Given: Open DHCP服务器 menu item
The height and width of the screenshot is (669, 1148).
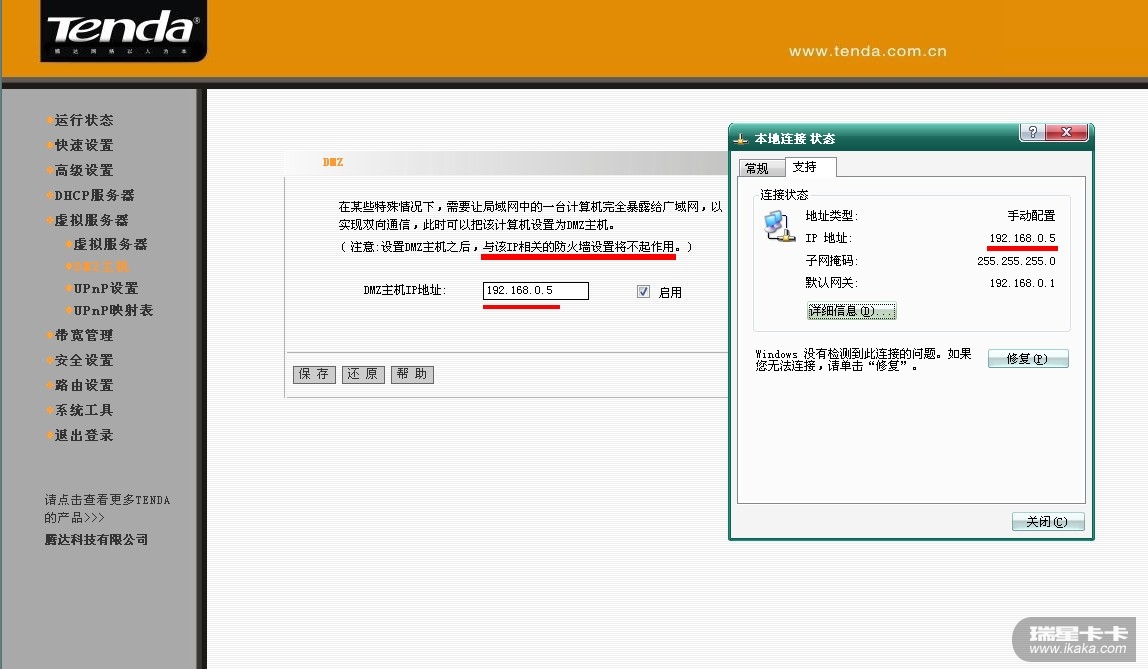Looking at the screenshot, I should click(94, 195).
